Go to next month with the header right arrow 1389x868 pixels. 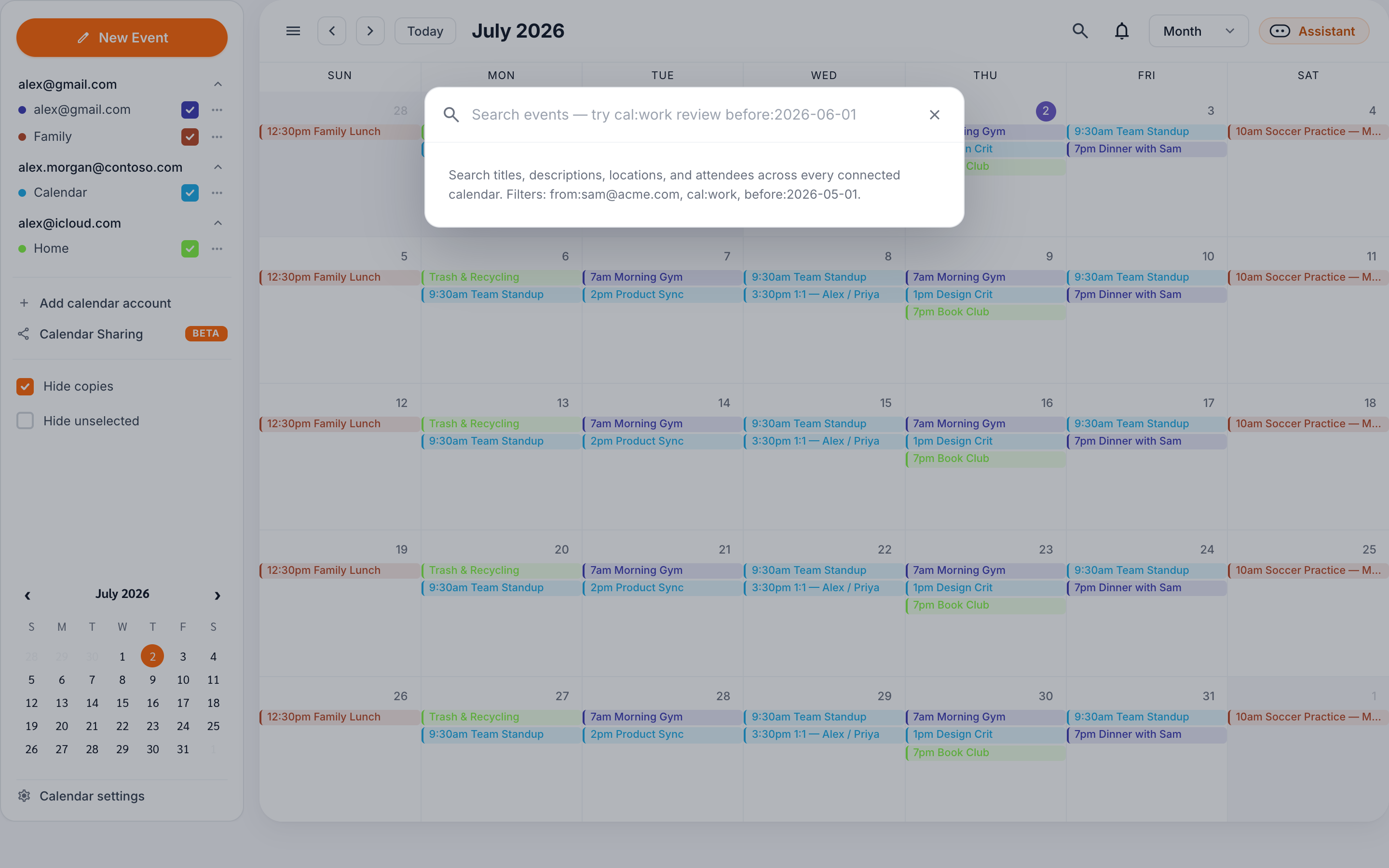(370, 31)
